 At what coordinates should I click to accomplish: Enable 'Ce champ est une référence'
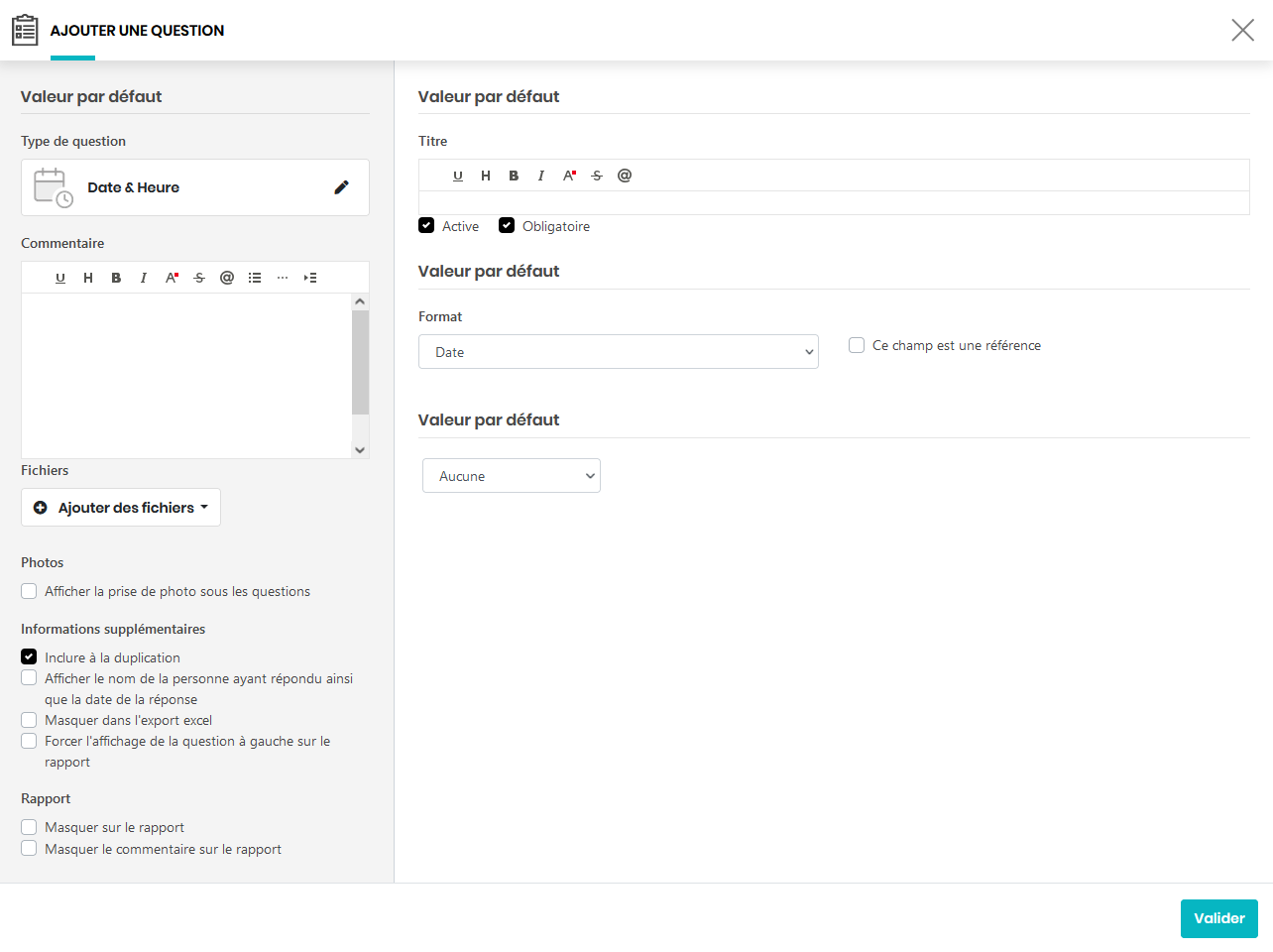[x=857, y=345]
